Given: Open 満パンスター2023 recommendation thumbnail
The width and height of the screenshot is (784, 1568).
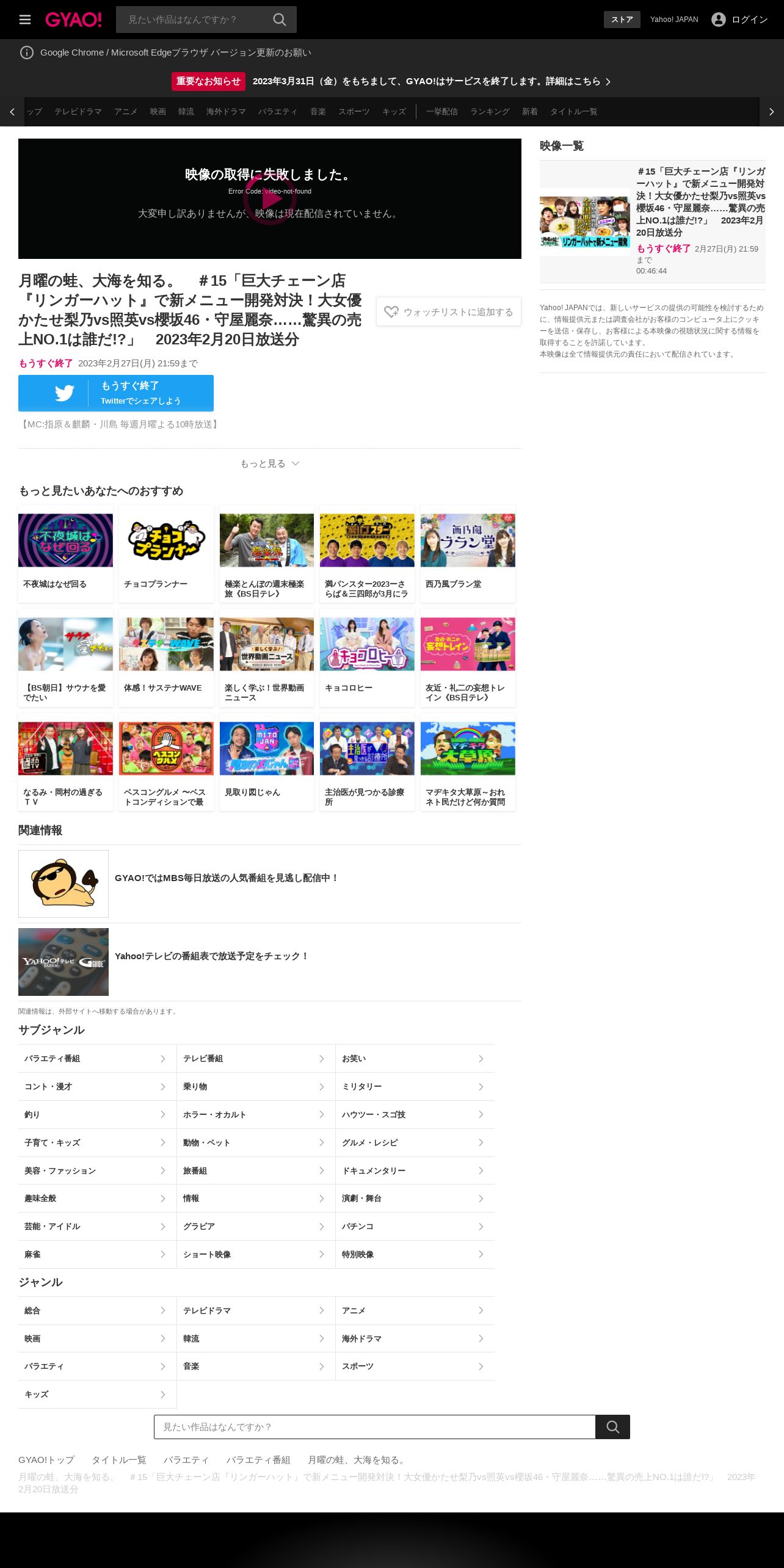Looking at the screenshot, I should pos(367,540).
